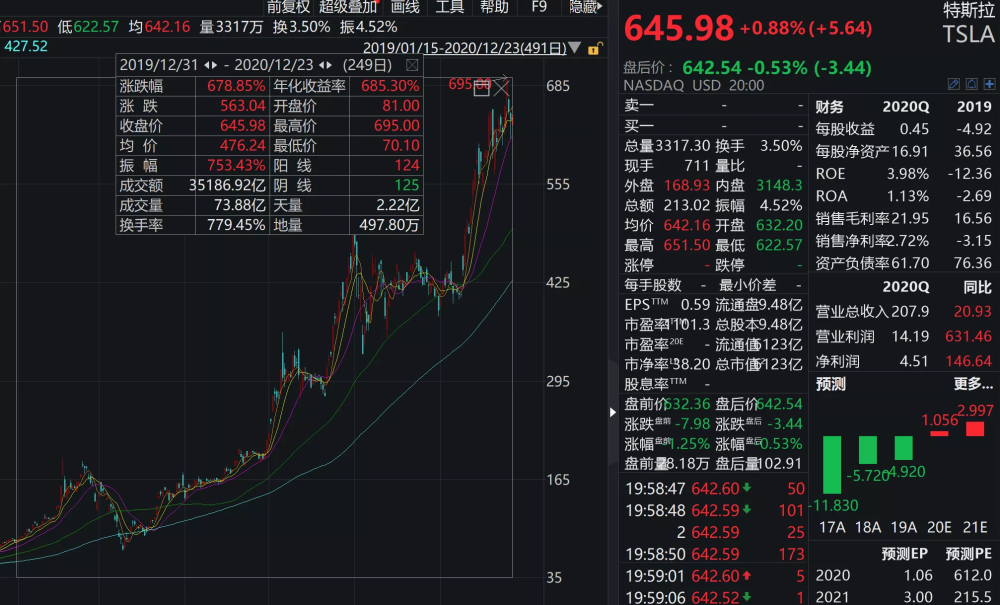The image size is (1000, 605).
Task: Click the 地量 497.80万 value
Action: pyautogui.click(x=388, y=225)
